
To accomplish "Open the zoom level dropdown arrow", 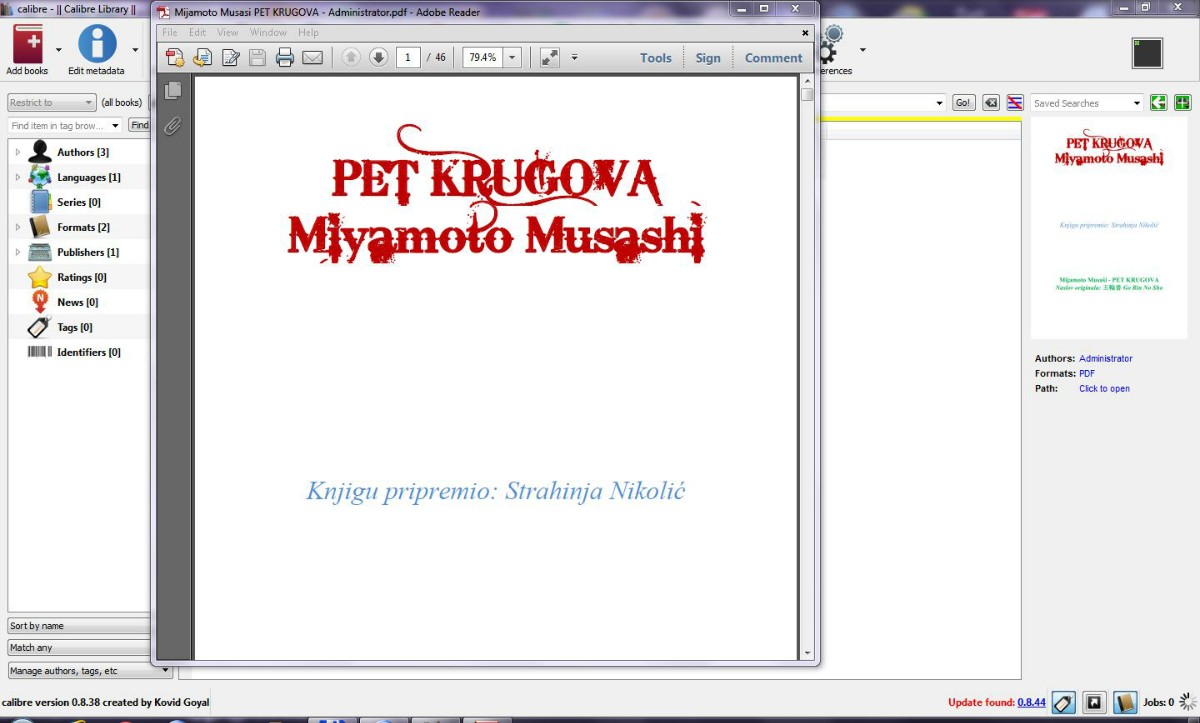I will tap(512, 57).
